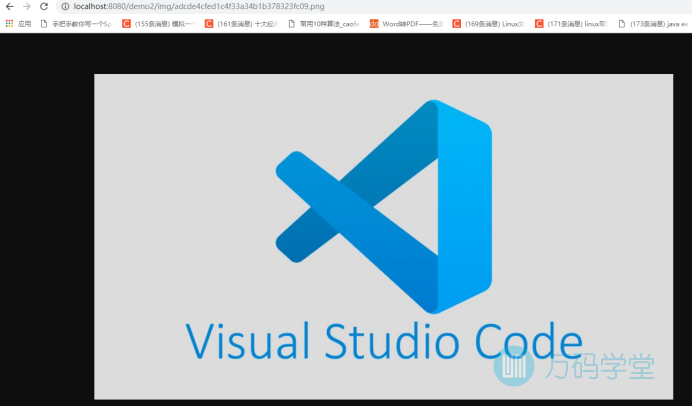Click the browser forward arrow
This screenshot has height=406, width=693.
tap(27, 7)
